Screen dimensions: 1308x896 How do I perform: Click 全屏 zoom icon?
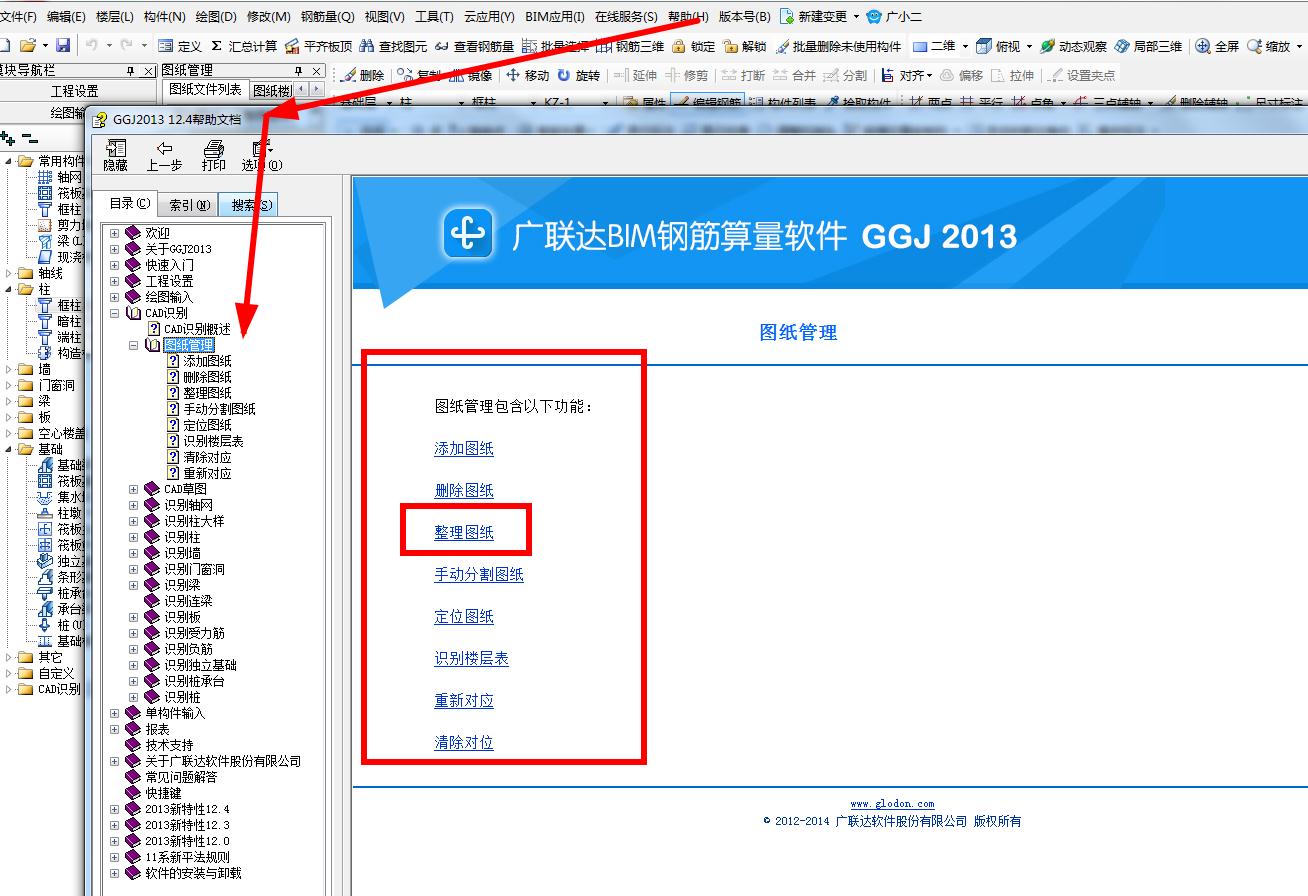1217,46
